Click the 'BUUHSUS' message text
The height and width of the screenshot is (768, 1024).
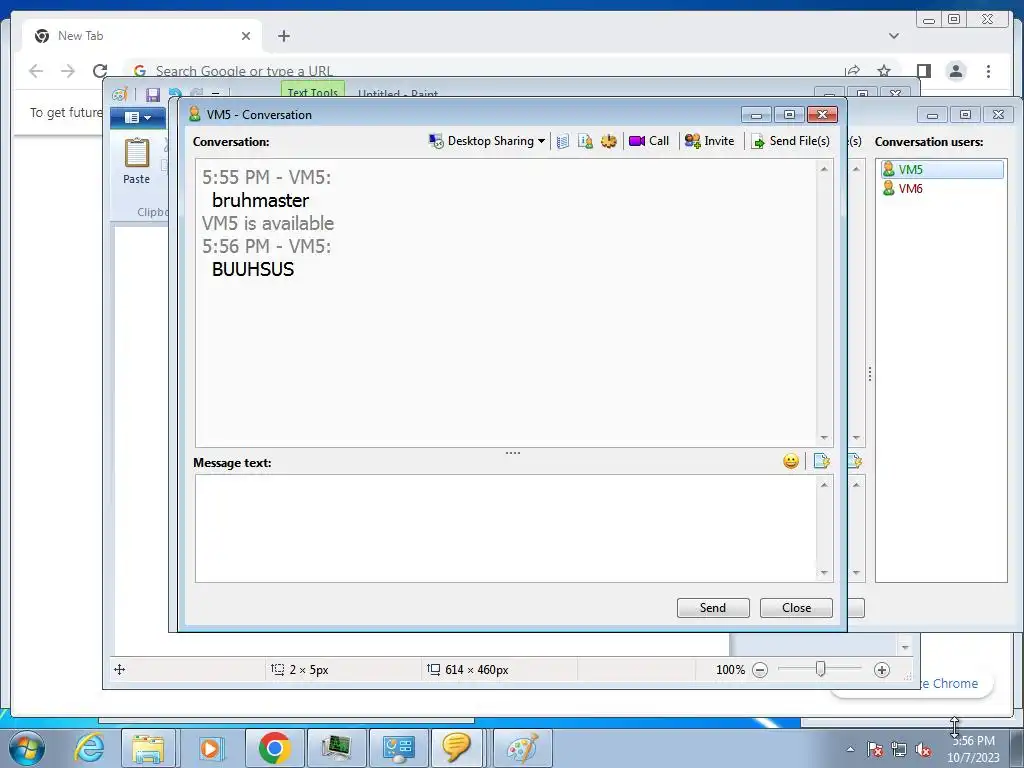253,269
